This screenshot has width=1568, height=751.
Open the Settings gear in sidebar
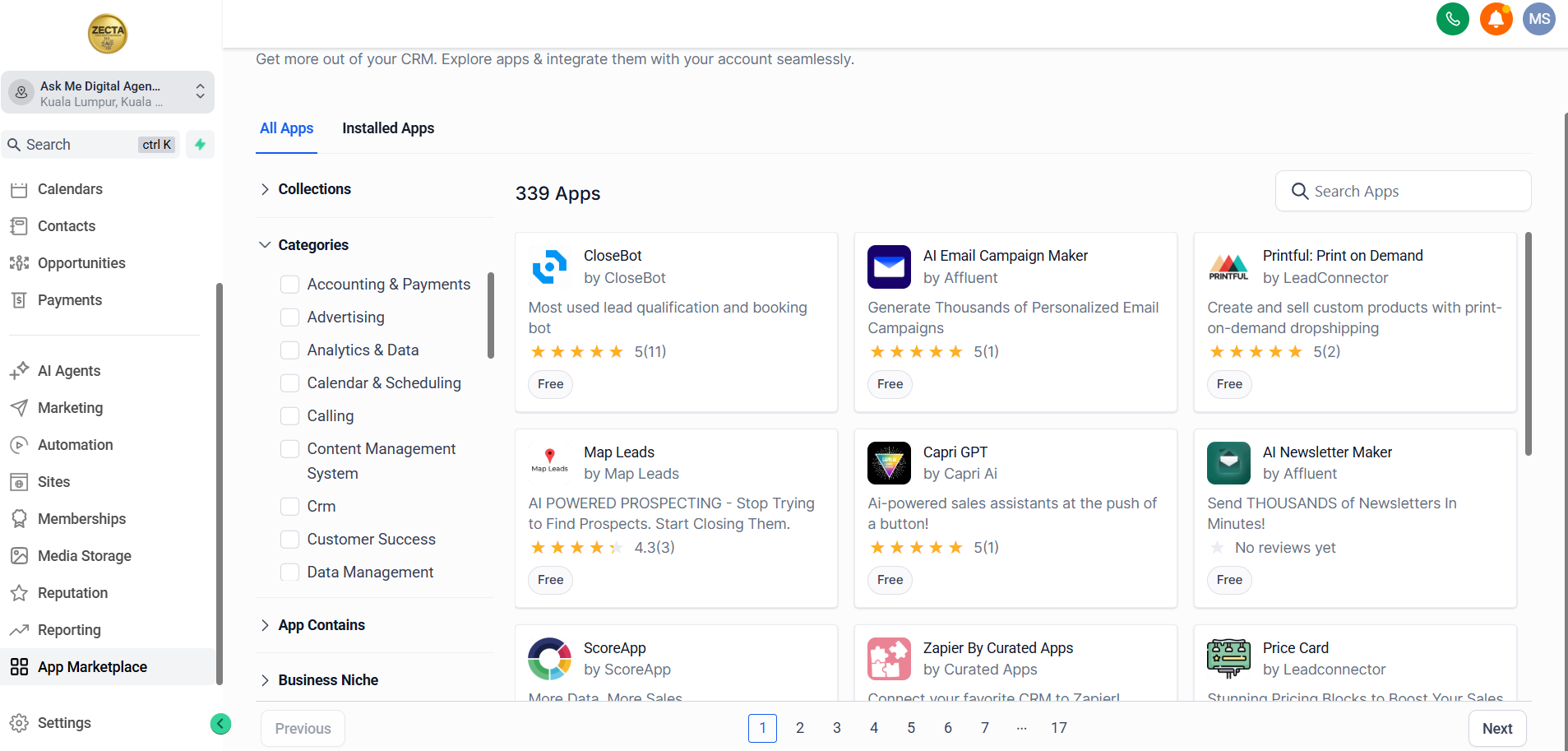(x=19, y=723)
